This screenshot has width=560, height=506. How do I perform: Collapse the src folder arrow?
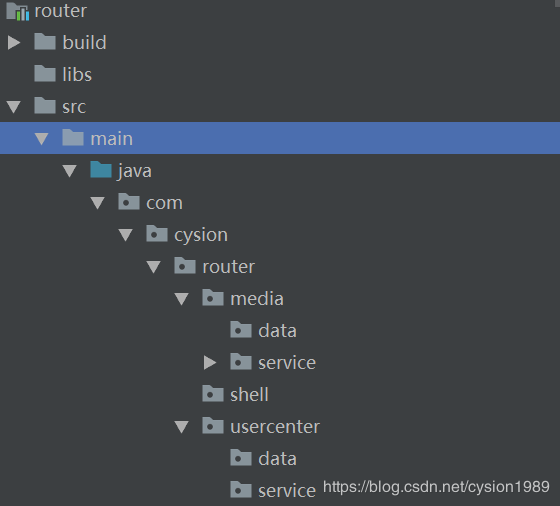pyautogui.click(x=14, y=107)
